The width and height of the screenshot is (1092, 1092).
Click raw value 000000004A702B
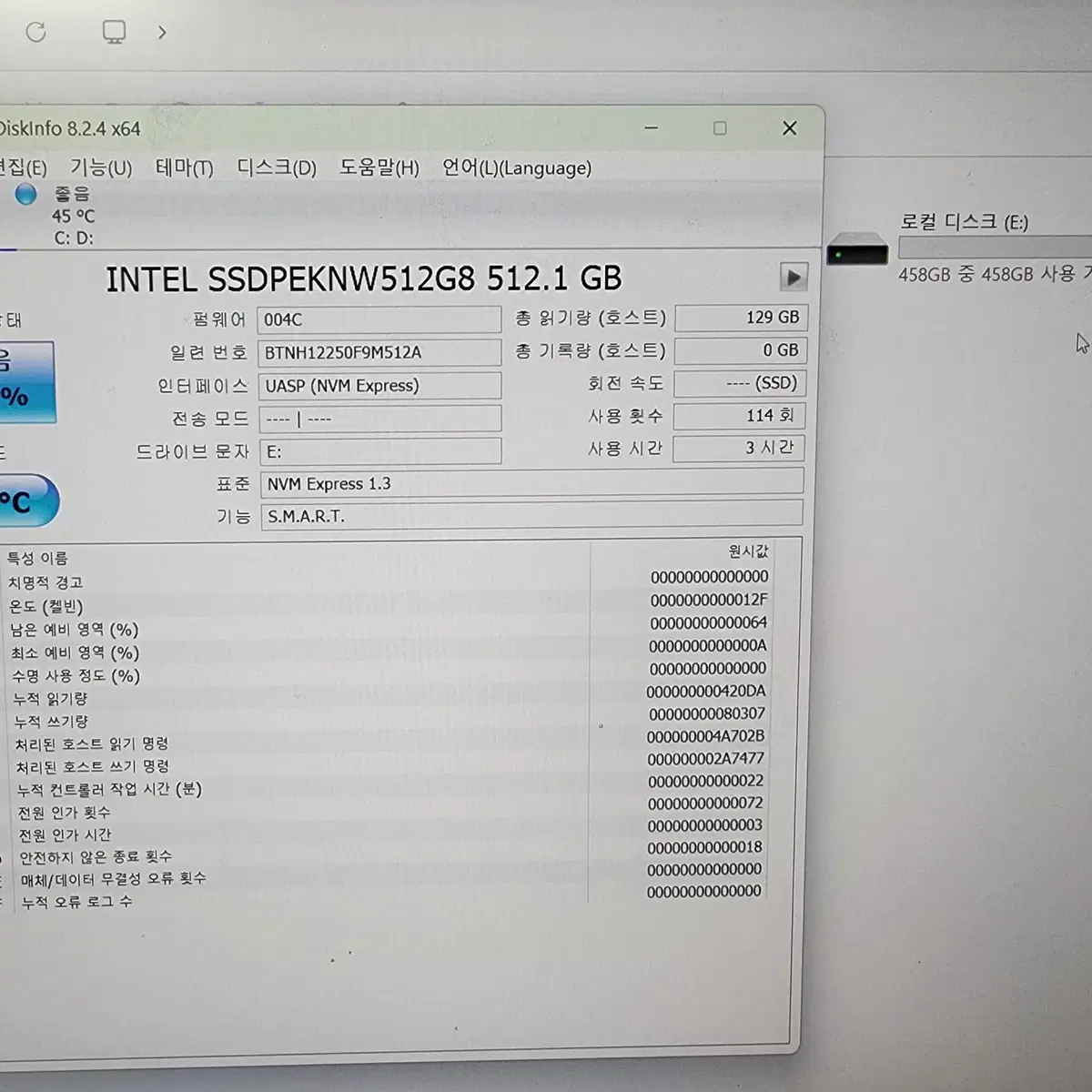706,736
